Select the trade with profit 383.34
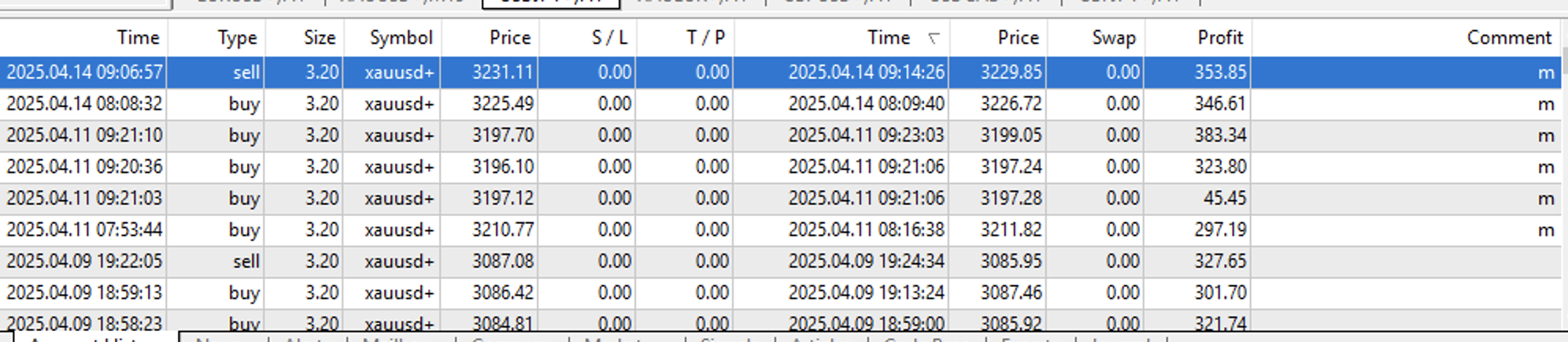 click(x=1219, y=136)
